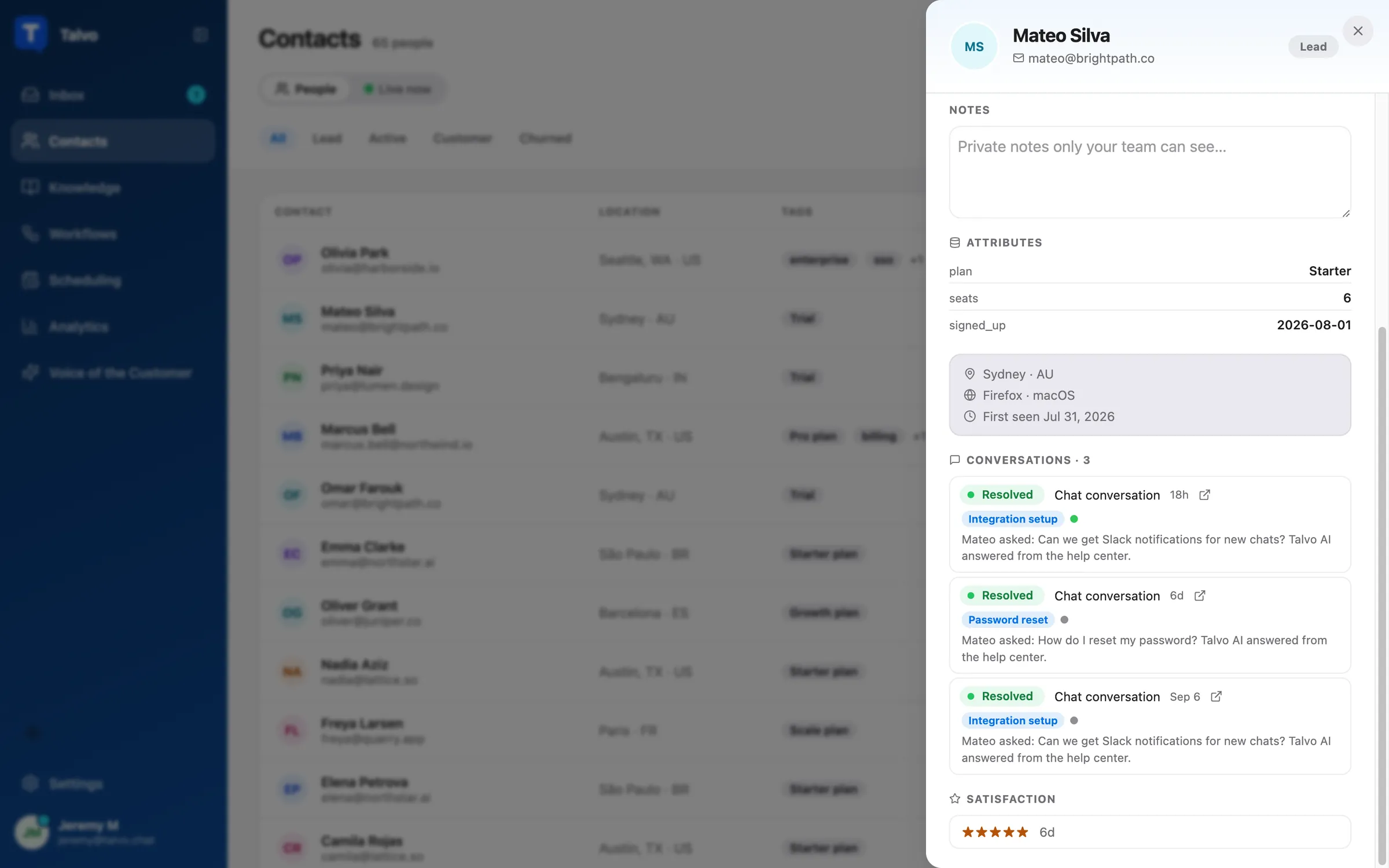Open Freya Larsen contact row
This screenshot has height=868, width=1389.
[593, 730]
